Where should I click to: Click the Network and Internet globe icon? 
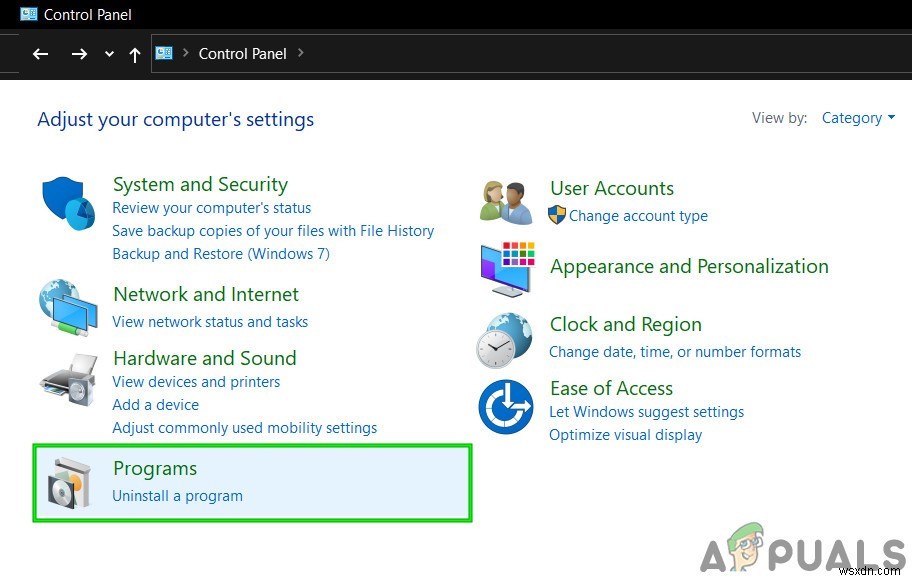pos(66,307)
